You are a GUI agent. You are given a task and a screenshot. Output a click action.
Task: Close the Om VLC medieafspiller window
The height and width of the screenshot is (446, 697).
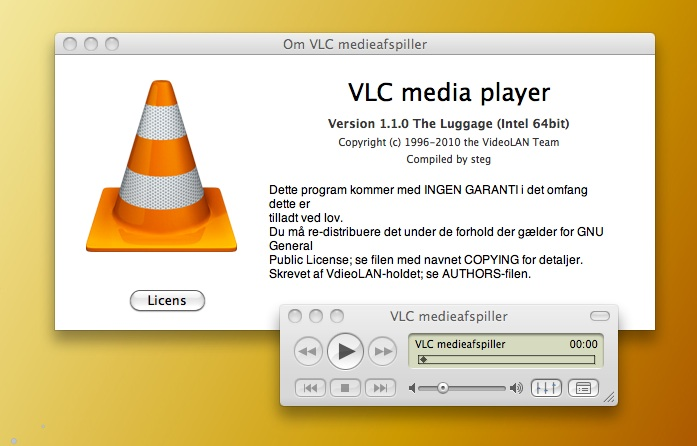[x=70, y=44]
